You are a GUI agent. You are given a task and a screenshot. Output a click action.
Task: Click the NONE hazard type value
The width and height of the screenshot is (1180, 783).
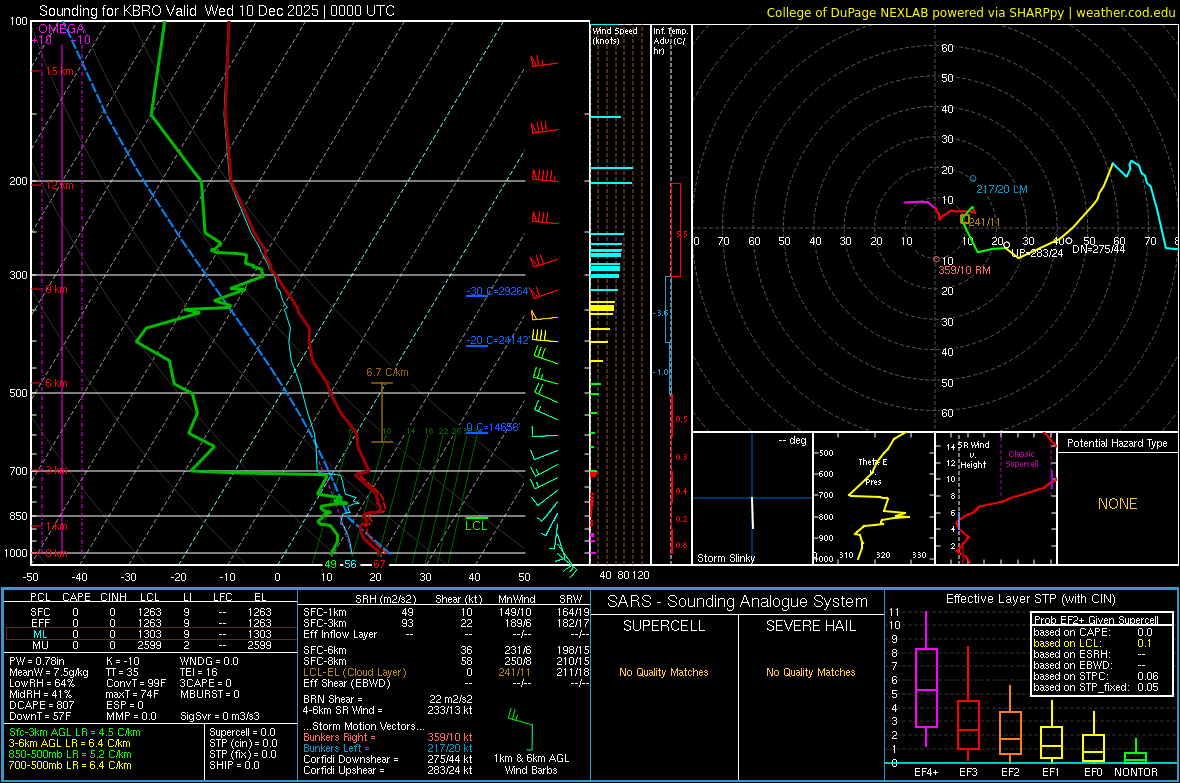[1117, 504]
